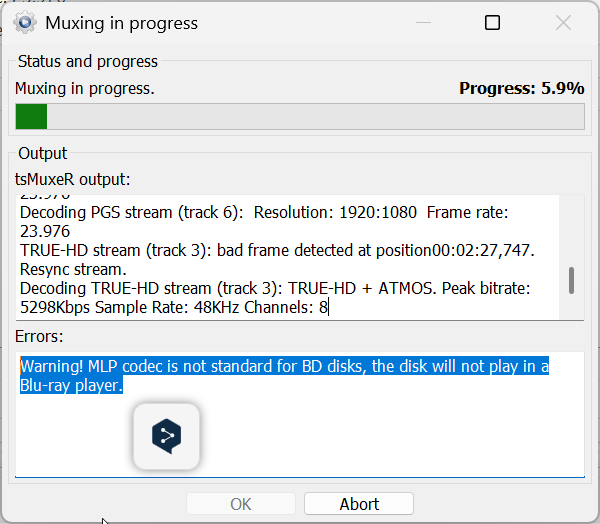This screenshot has height=524, width=600.
Task: Click the greyed-out OK button
Action: coord(241,504)
